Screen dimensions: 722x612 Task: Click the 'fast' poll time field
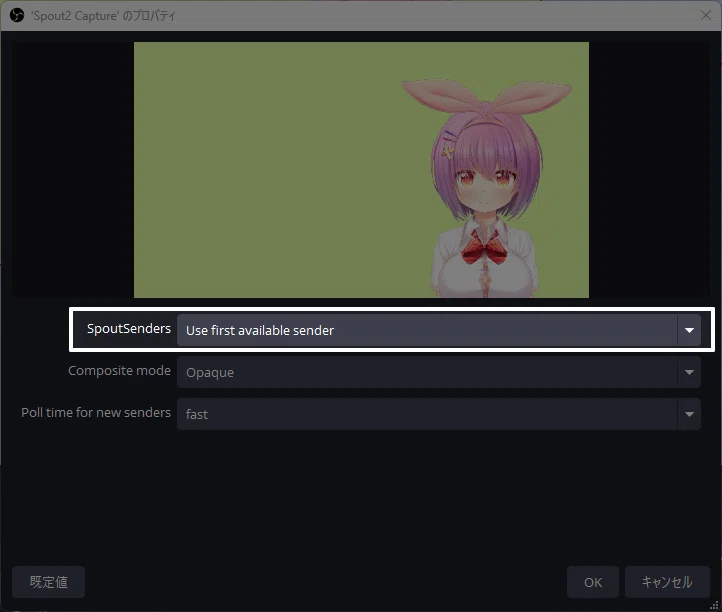coord(439,414)
